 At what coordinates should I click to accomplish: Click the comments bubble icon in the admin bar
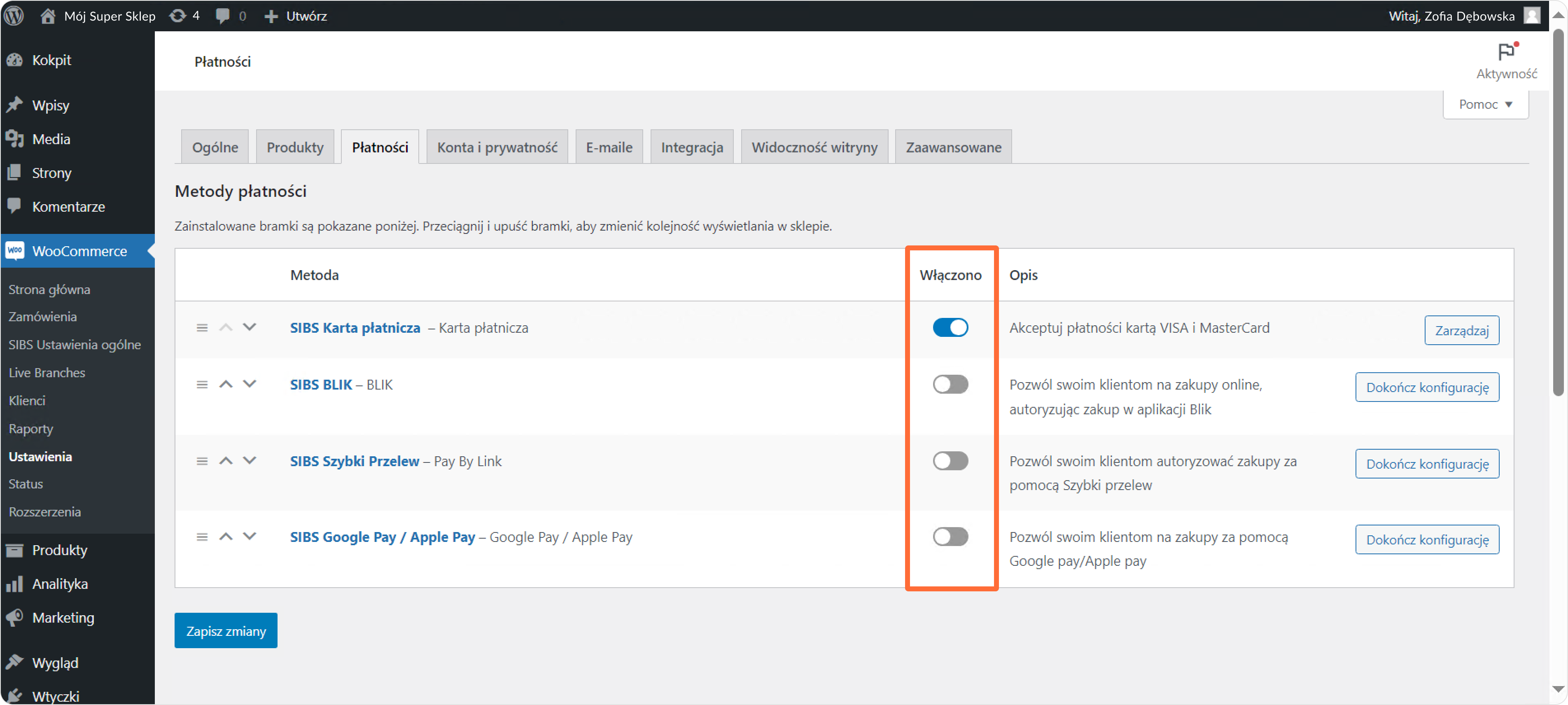pyautogui.click(x=223, y=15)
